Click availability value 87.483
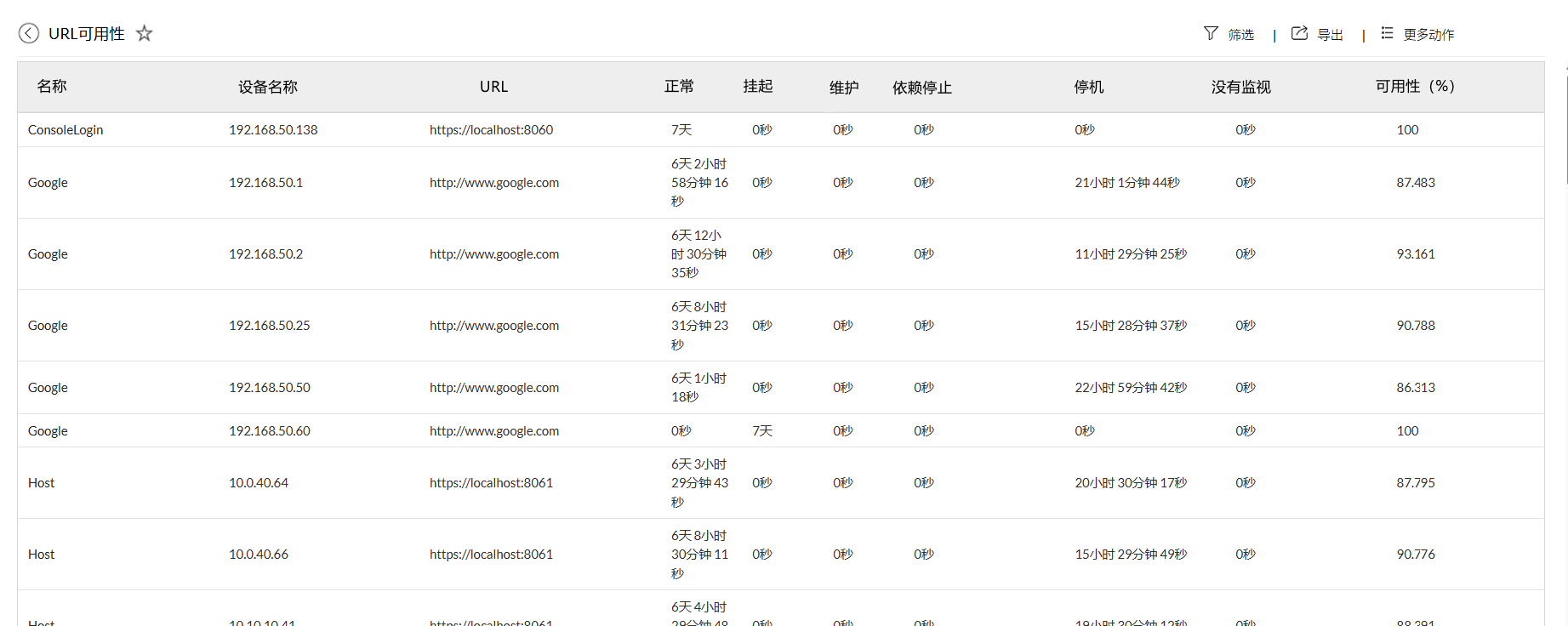The width and height of the screenshot is (1568, 626). point(1416,182)
